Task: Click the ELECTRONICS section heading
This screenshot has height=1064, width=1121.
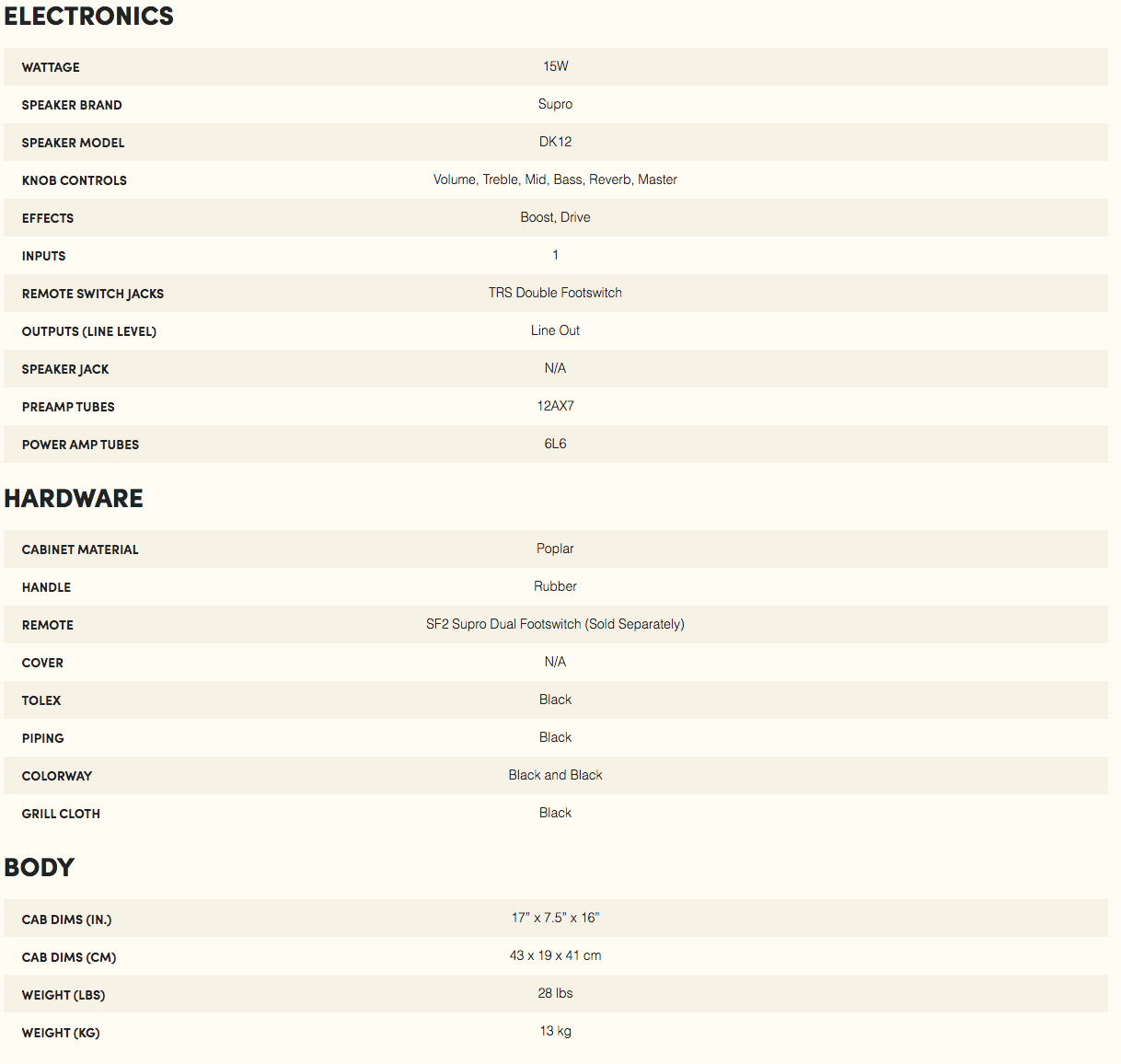Action: point(89,17)
